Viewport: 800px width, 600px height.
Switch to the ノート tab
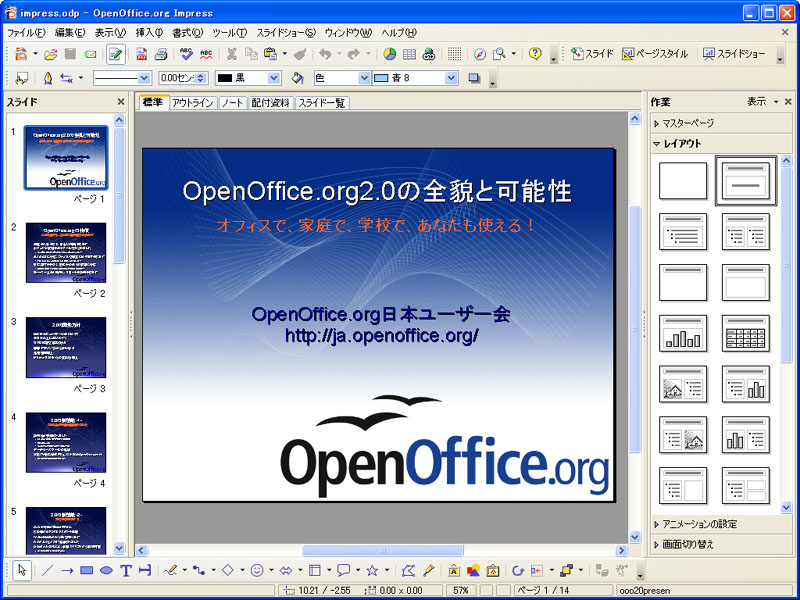232,103
